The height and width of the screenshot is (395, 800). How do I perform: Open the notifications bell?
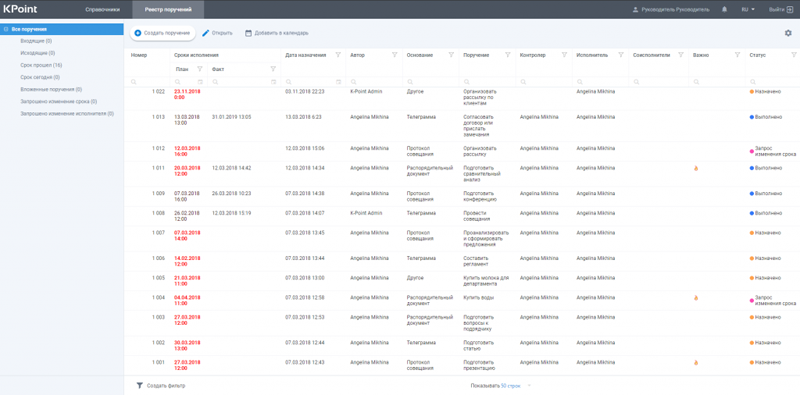(724, 9)
